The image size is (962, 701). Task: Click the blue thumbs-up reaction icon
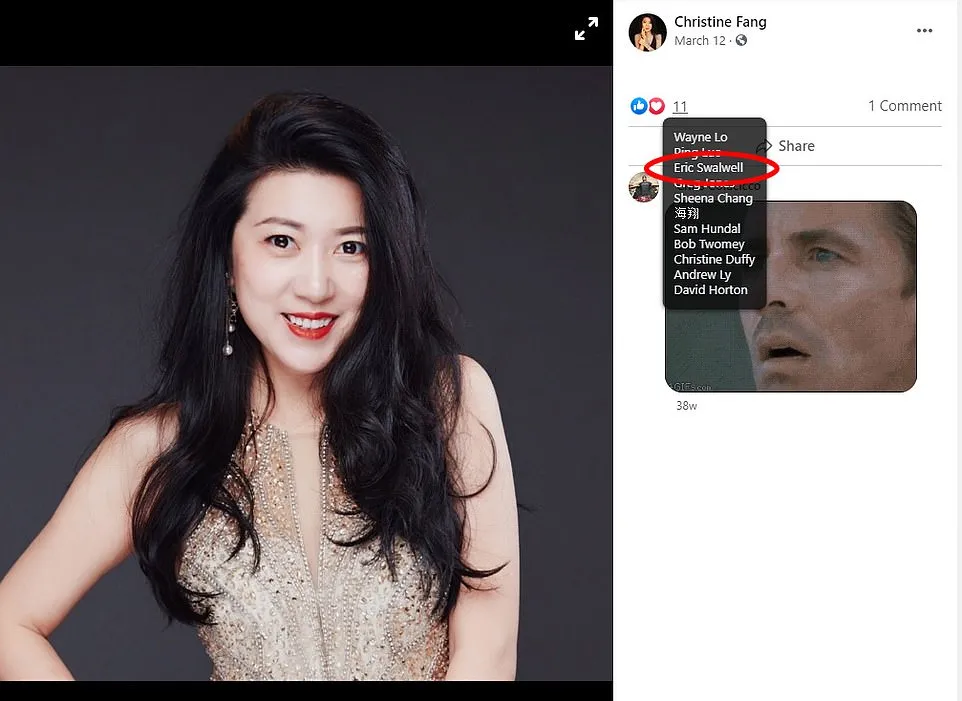(639, 106)
